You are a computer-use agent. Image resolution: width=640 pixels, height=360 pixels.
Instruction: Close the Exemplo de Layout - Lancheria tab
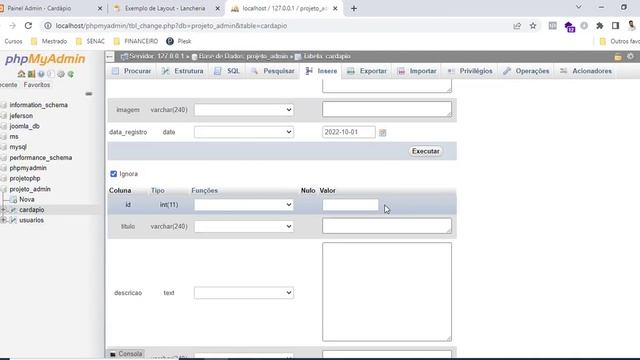(x=218, y=9)
